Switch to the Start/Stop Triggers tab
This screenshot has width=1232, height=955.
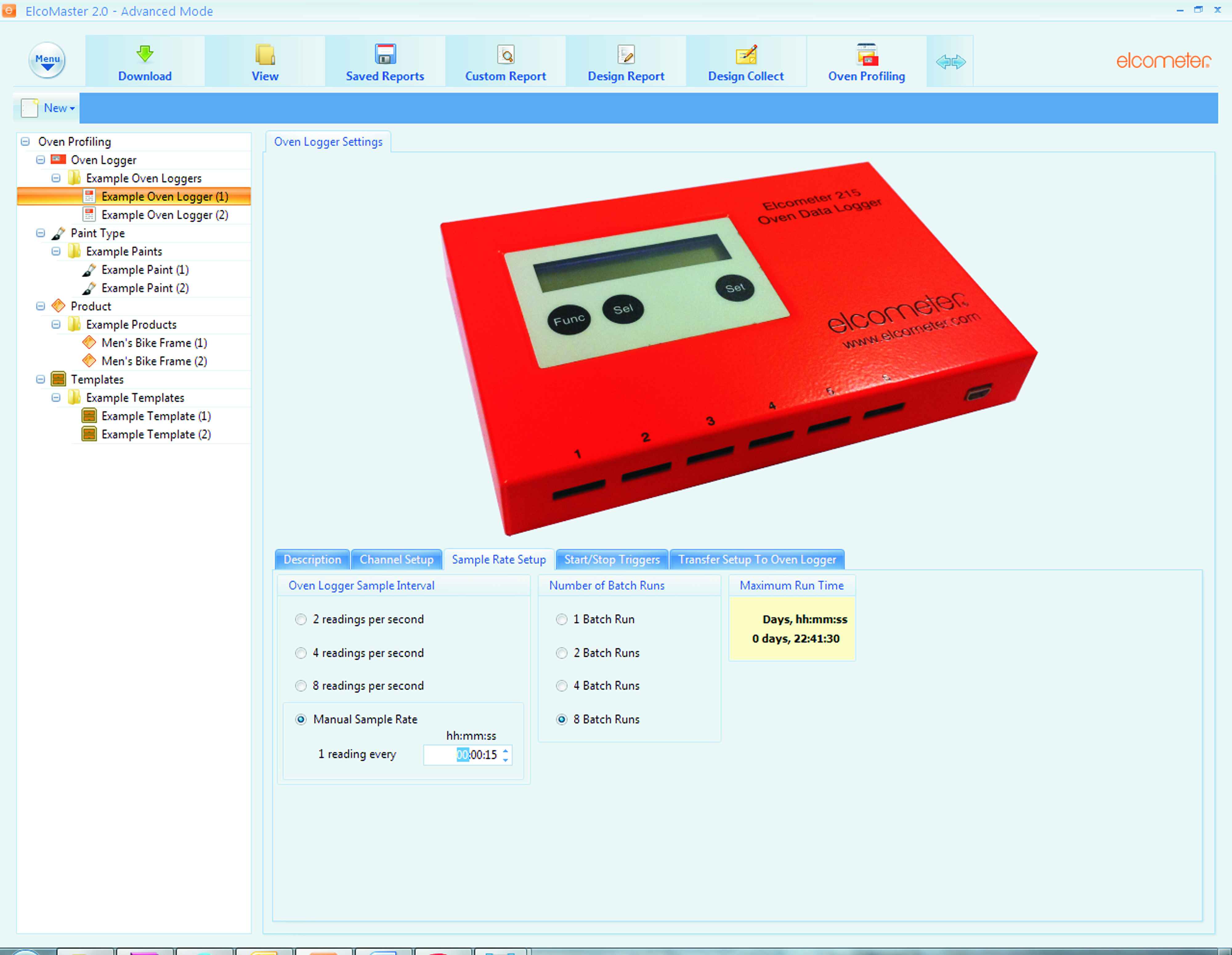(x=612, y=559)
